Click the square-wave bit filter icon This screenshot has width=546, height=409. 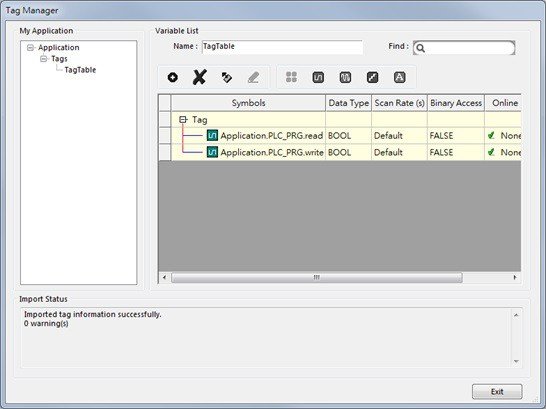pos(318,77)
